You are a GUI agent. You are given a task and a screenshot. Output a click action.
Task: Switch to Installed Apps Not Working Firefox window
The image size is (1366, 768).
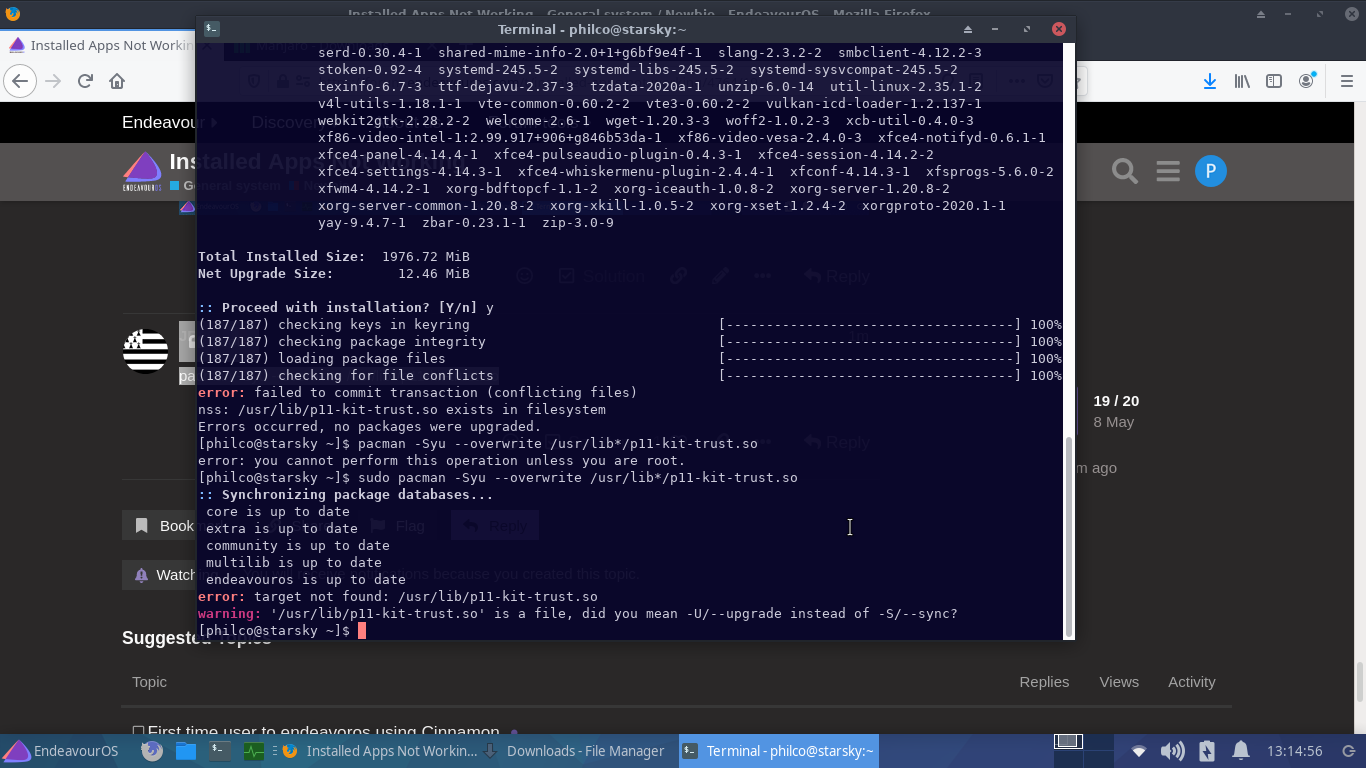(x=379, y=751)
